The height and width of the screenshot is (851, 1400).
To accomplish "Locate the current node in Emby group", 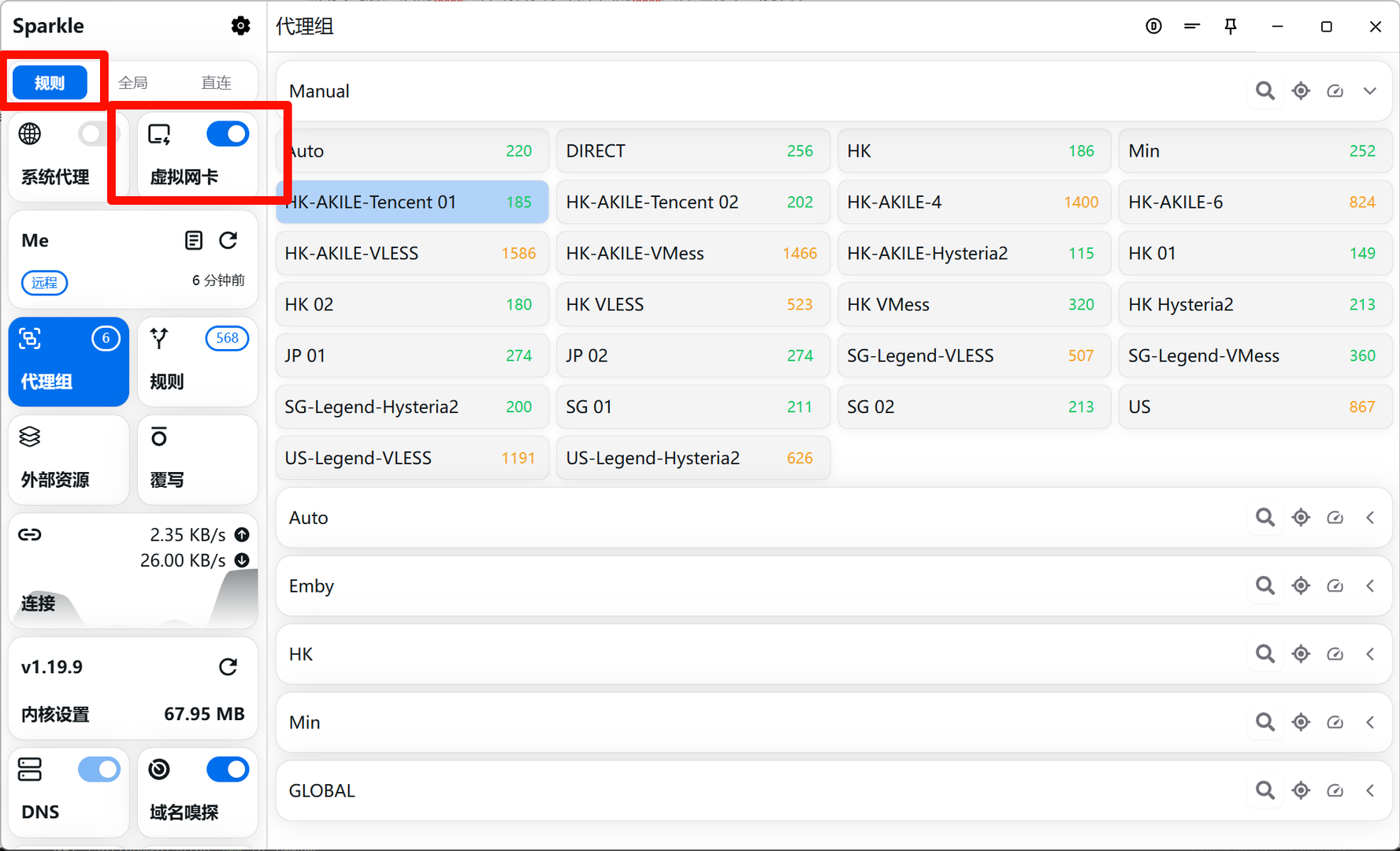I will [1301, 586].
